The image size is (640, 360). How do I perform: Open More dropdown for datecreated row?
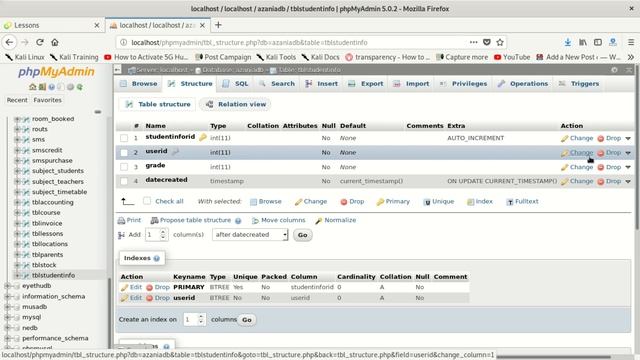(x=628, y=181)
